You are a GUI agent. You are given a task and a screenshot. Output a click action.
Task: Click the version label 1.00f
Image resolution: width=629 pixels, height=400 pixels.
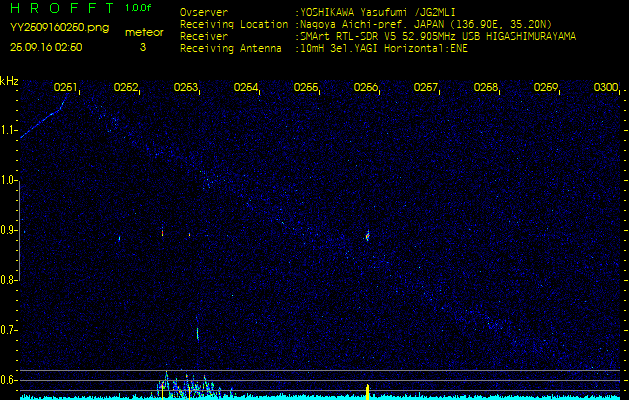coord(138,8)
